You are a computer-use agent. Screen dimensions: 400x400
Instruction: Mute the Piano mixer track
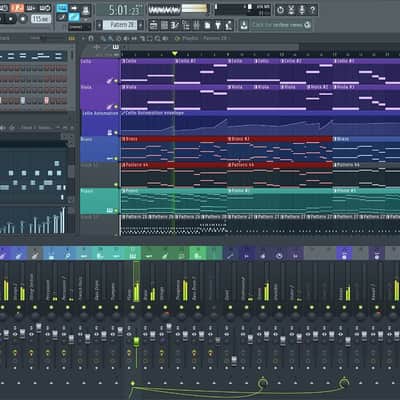133,307
